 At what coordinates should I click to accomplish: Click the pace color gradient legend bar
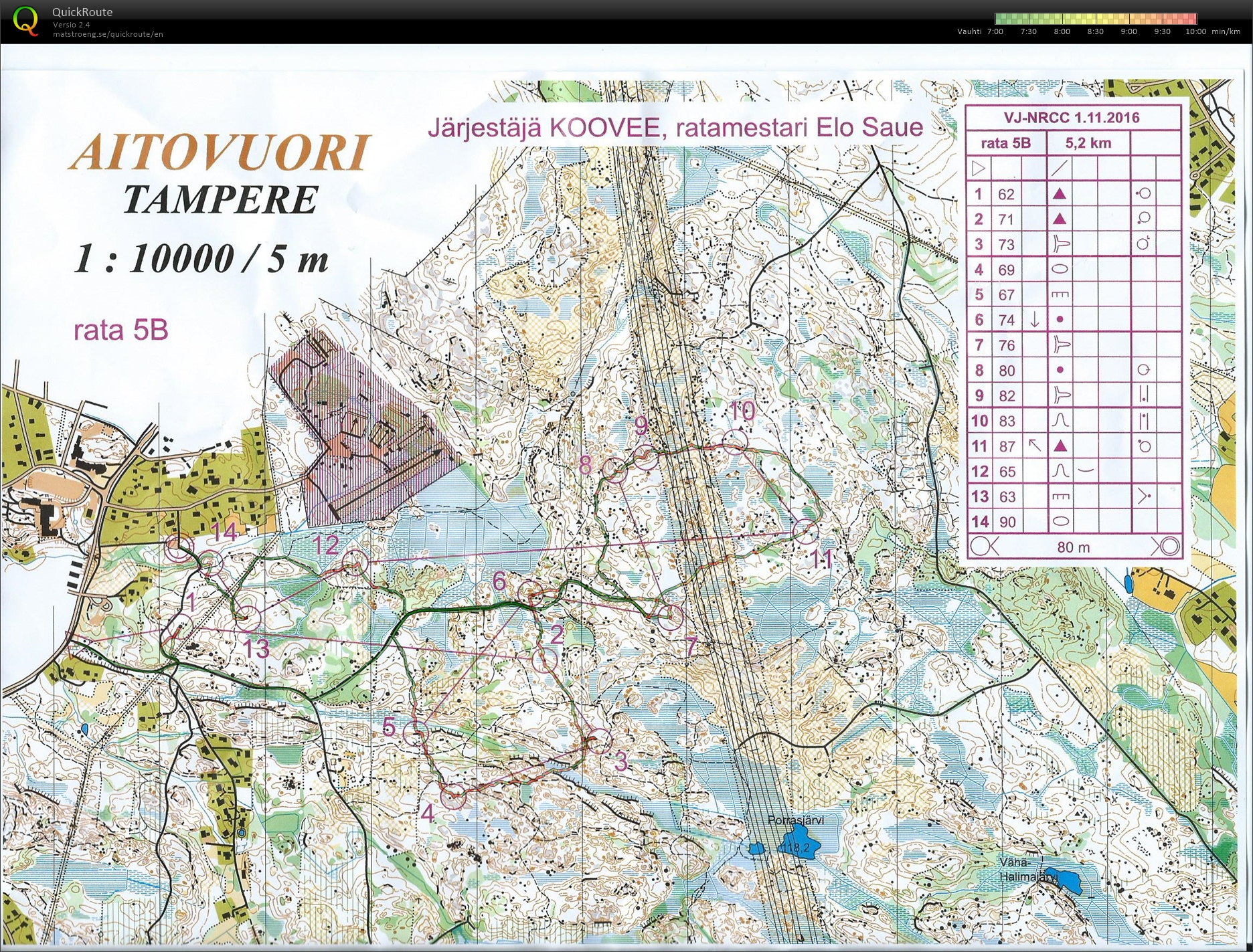click(x=1095, y=18)
